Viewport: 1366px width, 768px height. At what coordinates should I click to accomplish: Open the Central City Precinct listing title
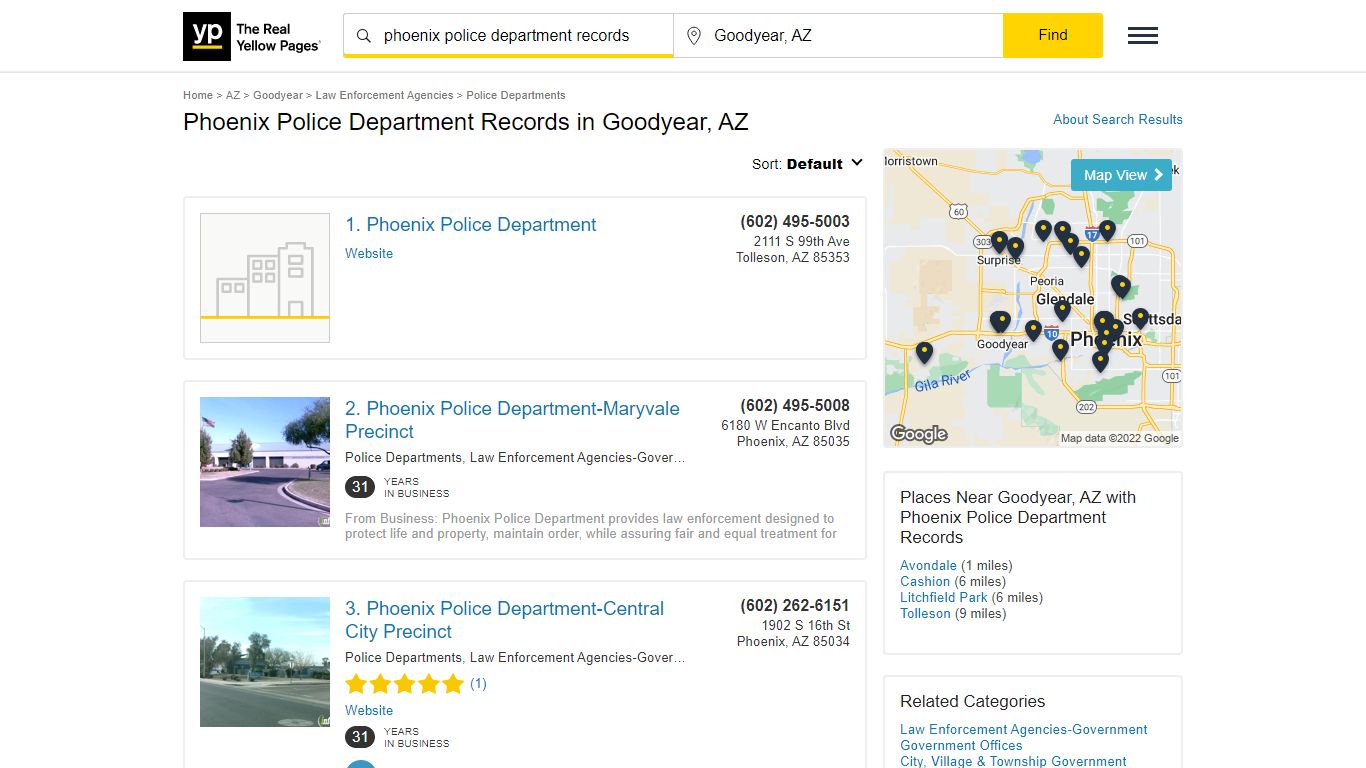click(504, 620)
